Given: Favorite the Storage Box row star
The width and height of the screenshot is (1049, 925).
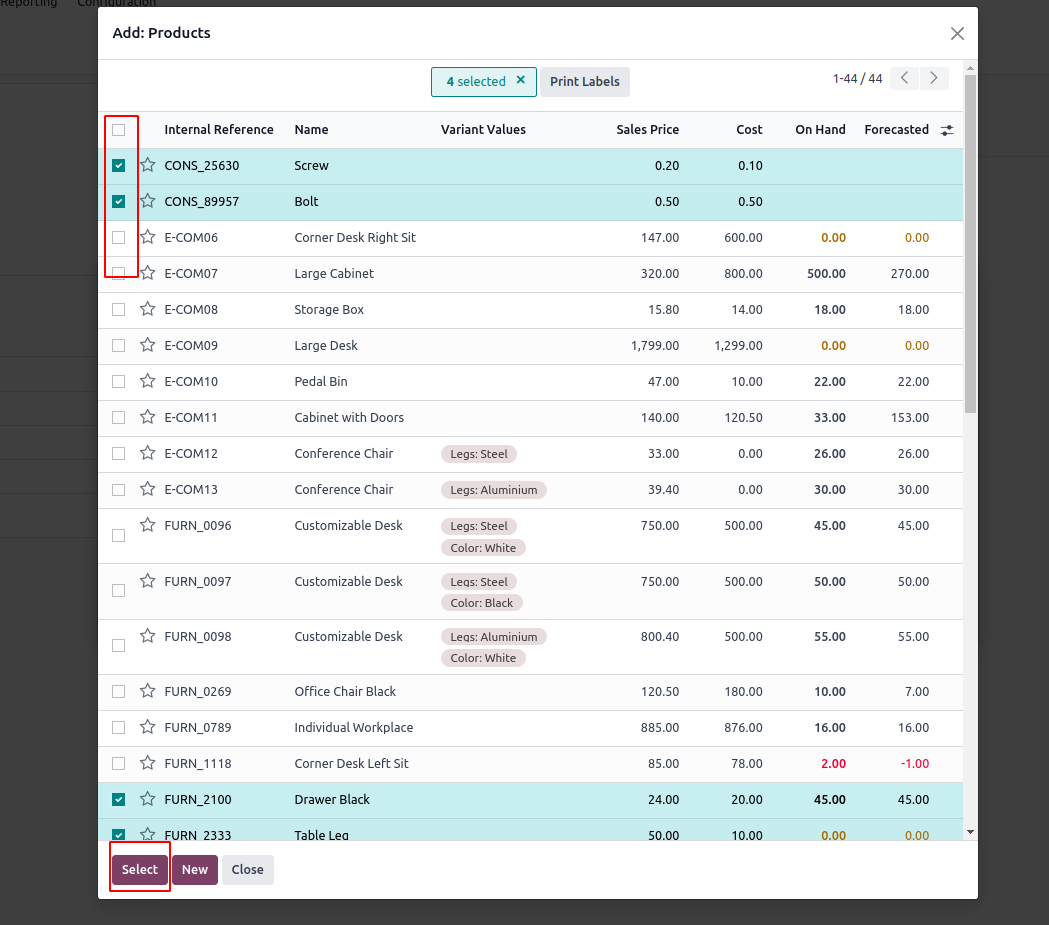Looking at the screenshot, I should (x=148, y=309).
